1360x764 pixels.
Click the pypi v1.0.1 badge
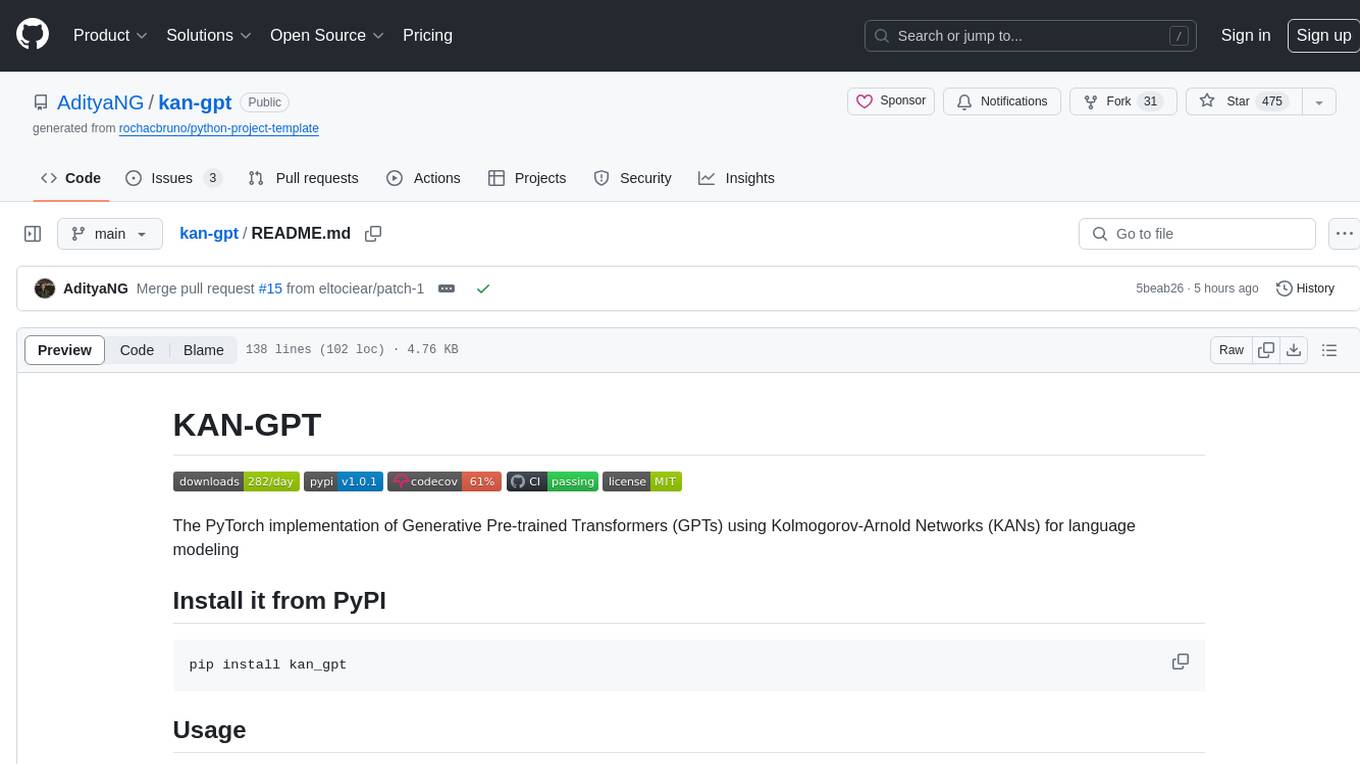(343, 481)
